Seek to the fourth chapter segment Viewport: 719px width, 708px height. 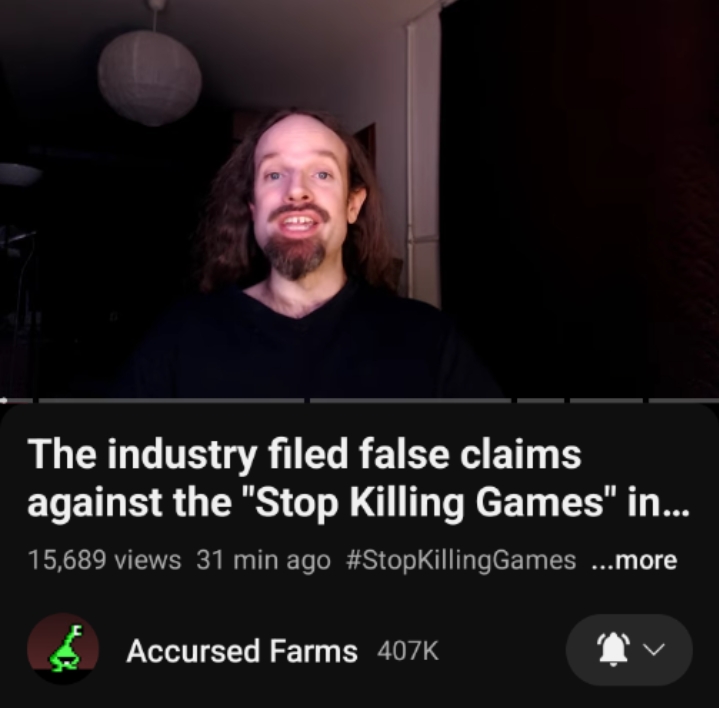[541, 400]
